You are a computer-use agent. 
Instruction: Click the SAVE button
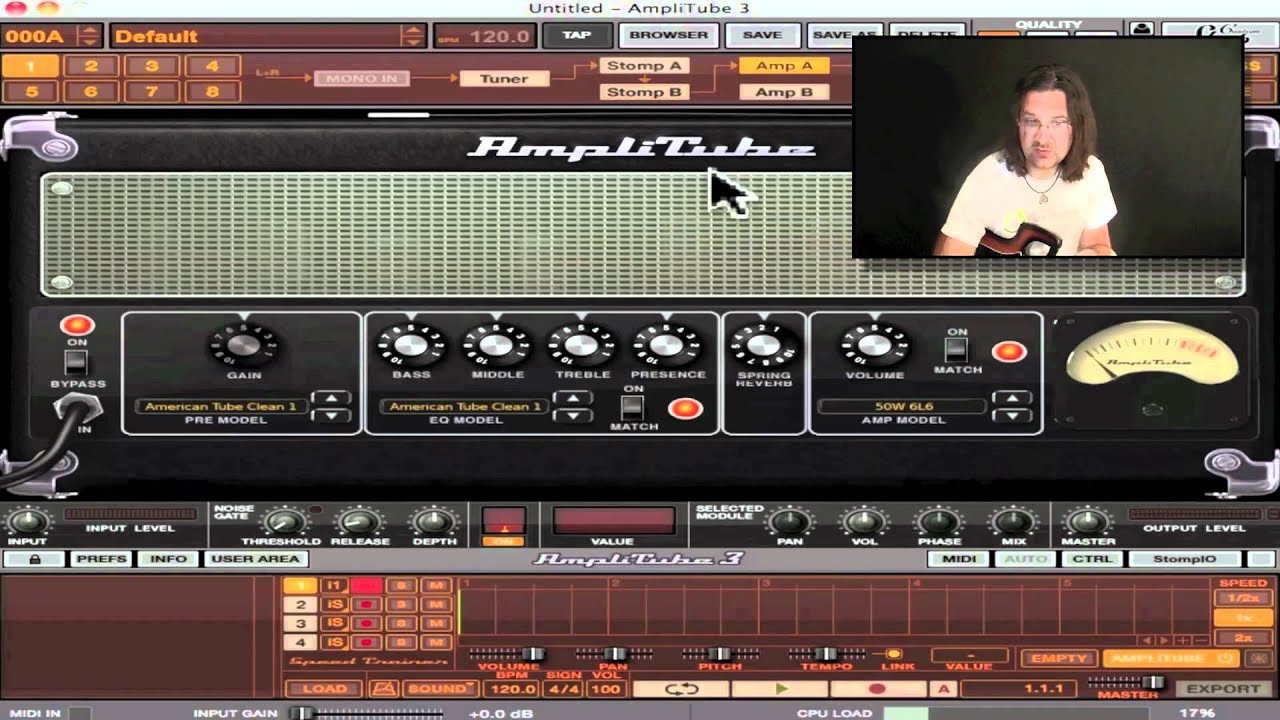point(762,35)
